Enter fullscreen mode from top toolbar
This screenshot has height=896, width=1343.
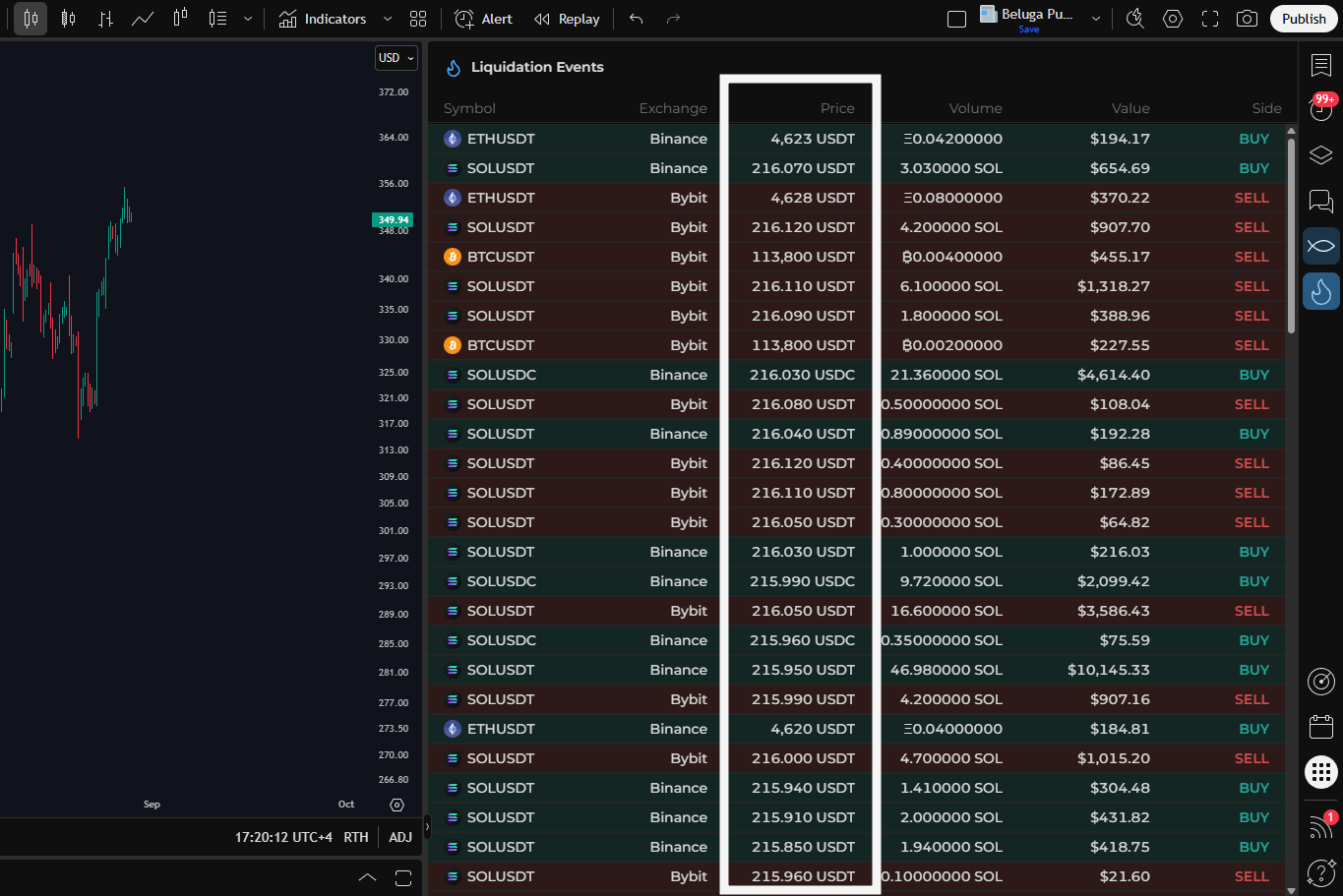point(1210,19)
